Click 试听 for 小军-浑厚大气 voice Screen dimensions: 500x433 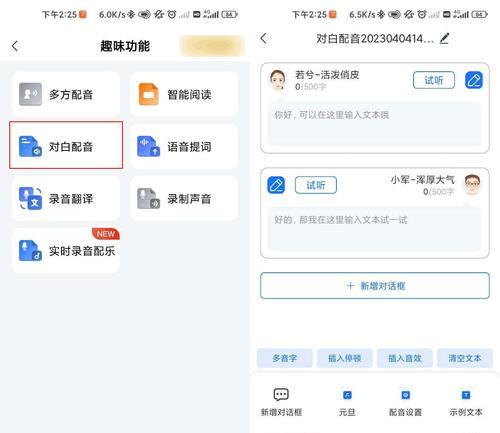(x=316, y=185)
